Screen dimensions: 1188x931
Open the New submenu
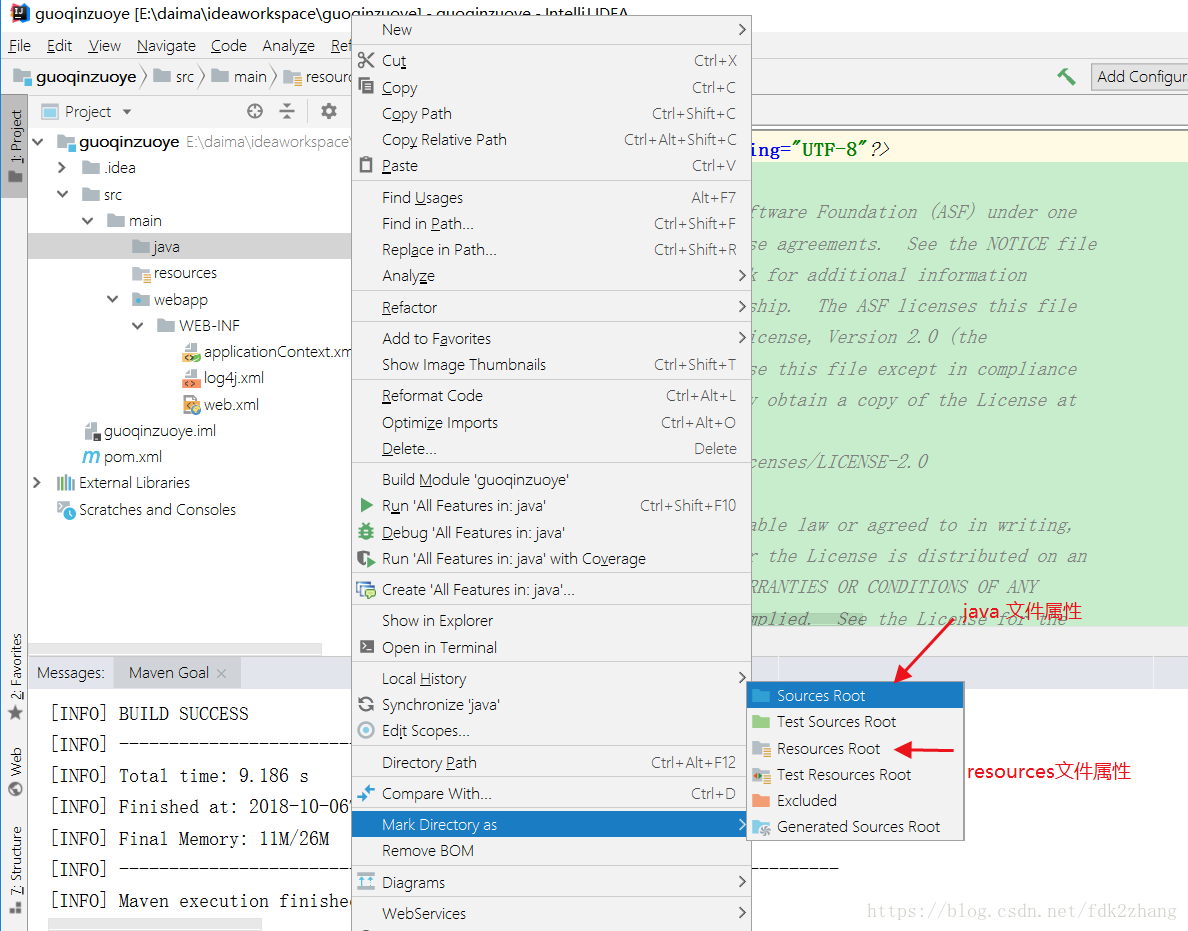coord(552,30)
